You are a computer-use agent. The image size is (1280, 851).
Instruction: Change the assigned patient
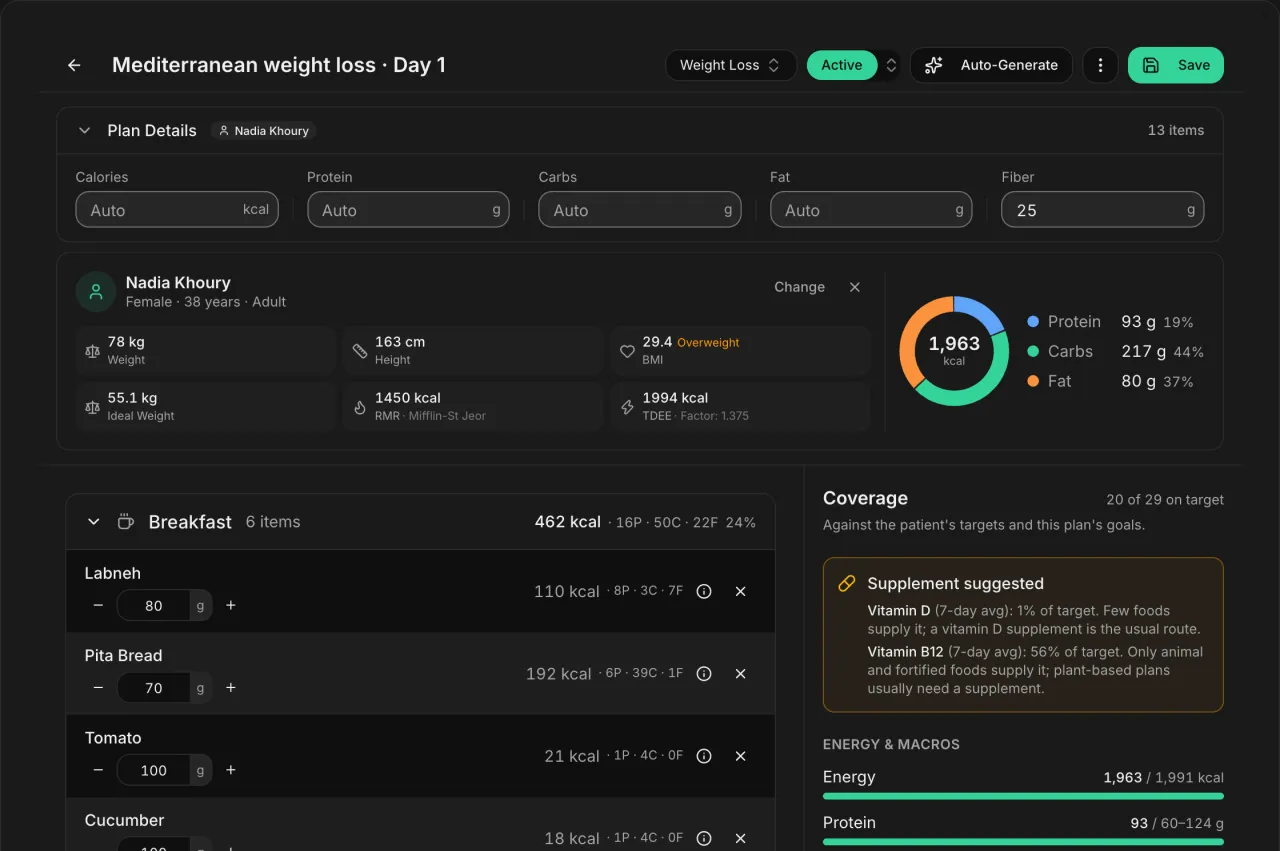[799, 287]
